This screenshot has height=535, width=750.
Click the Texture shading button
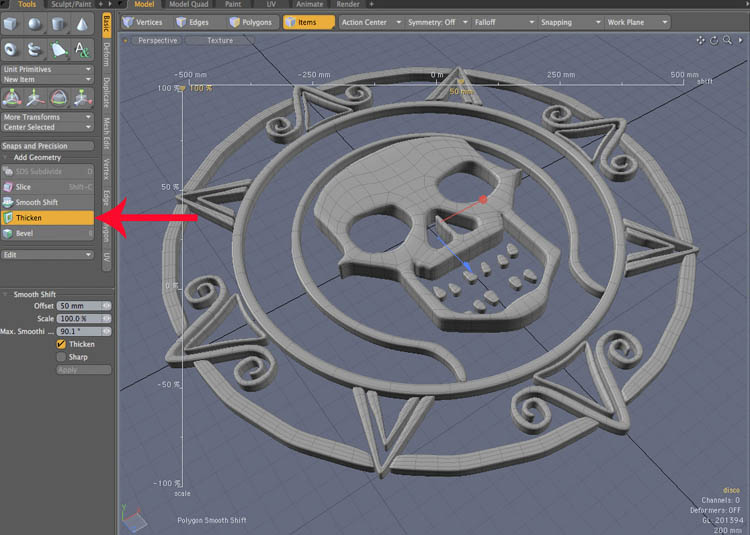(x=220, y=41)
